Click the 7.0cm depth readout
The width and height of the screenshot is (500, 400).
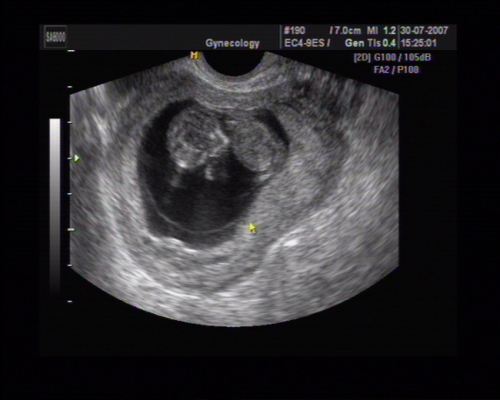[345, 31]
